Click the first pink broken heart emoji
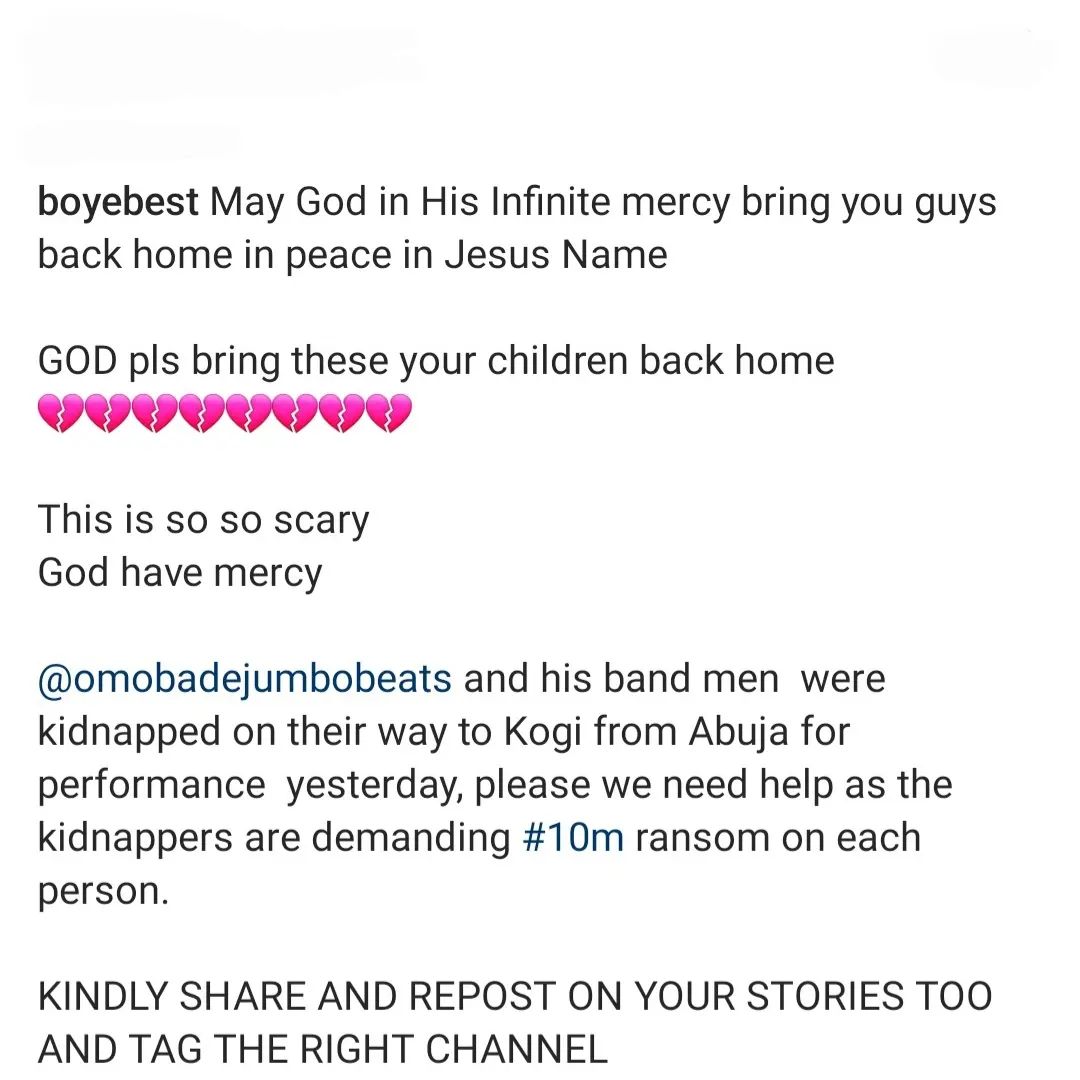Viewport: 1080px width, 1080px height. pyautogui.click(x=58, y=411)
